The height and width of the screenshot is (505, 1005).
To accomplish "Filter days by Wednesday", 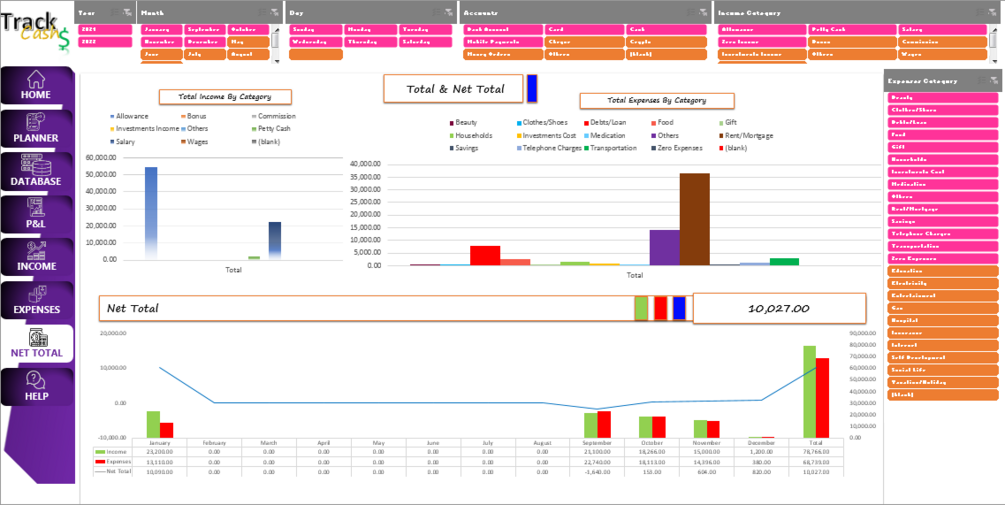I will [316, 42].
